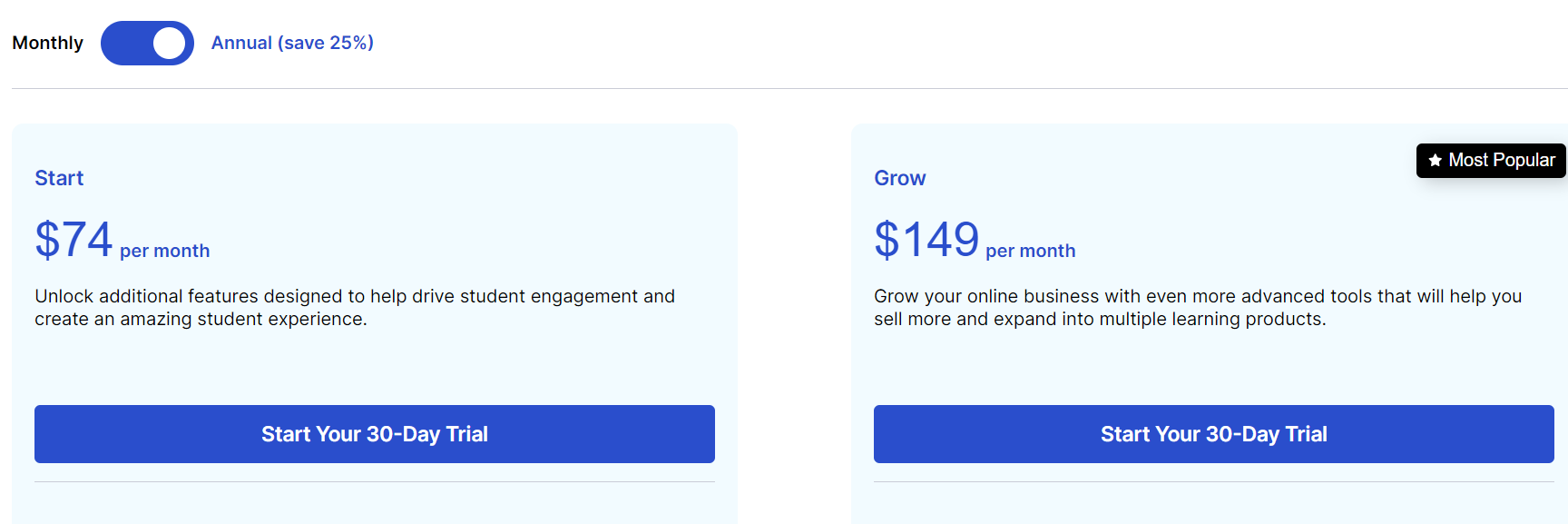Click the Start plan heading
1568x524 pixels.
pos(59,178)
